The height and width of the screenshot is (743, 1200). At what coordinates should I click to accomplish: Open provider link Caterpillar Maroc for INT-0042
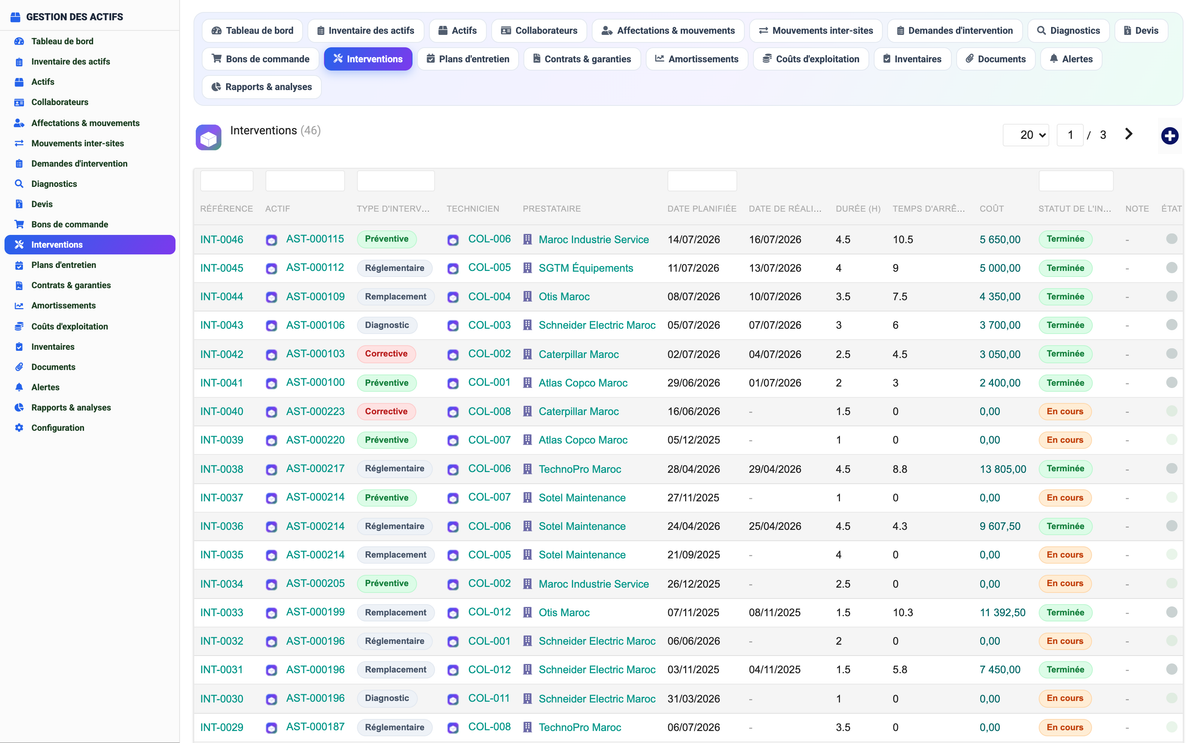tap(578, 354)
